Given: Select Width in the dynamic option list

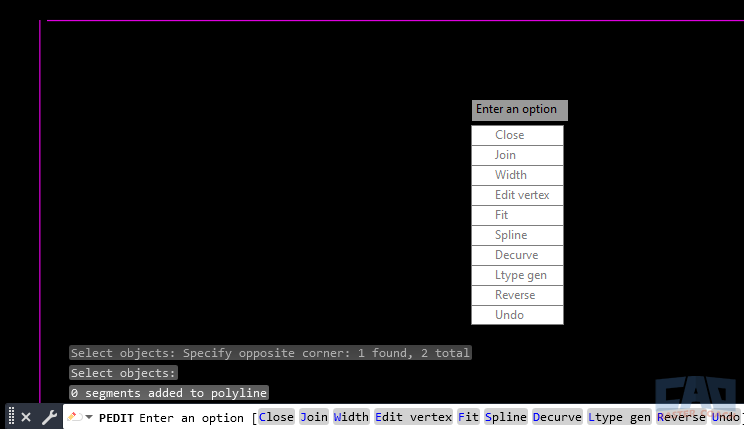Looking at the screenshot, I should [517, 175].
